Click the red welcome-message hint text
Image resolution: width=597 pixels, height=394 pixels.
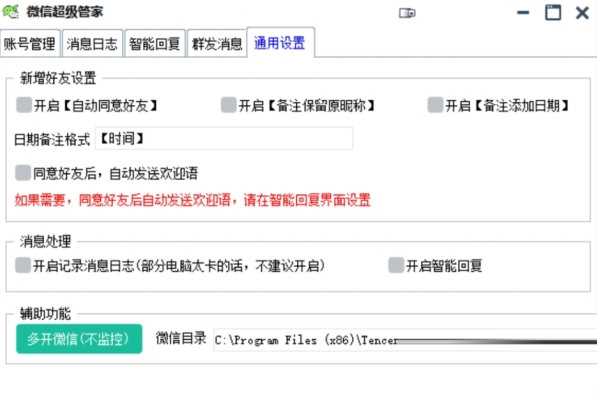pyautogui.click(x=193, y=200)
